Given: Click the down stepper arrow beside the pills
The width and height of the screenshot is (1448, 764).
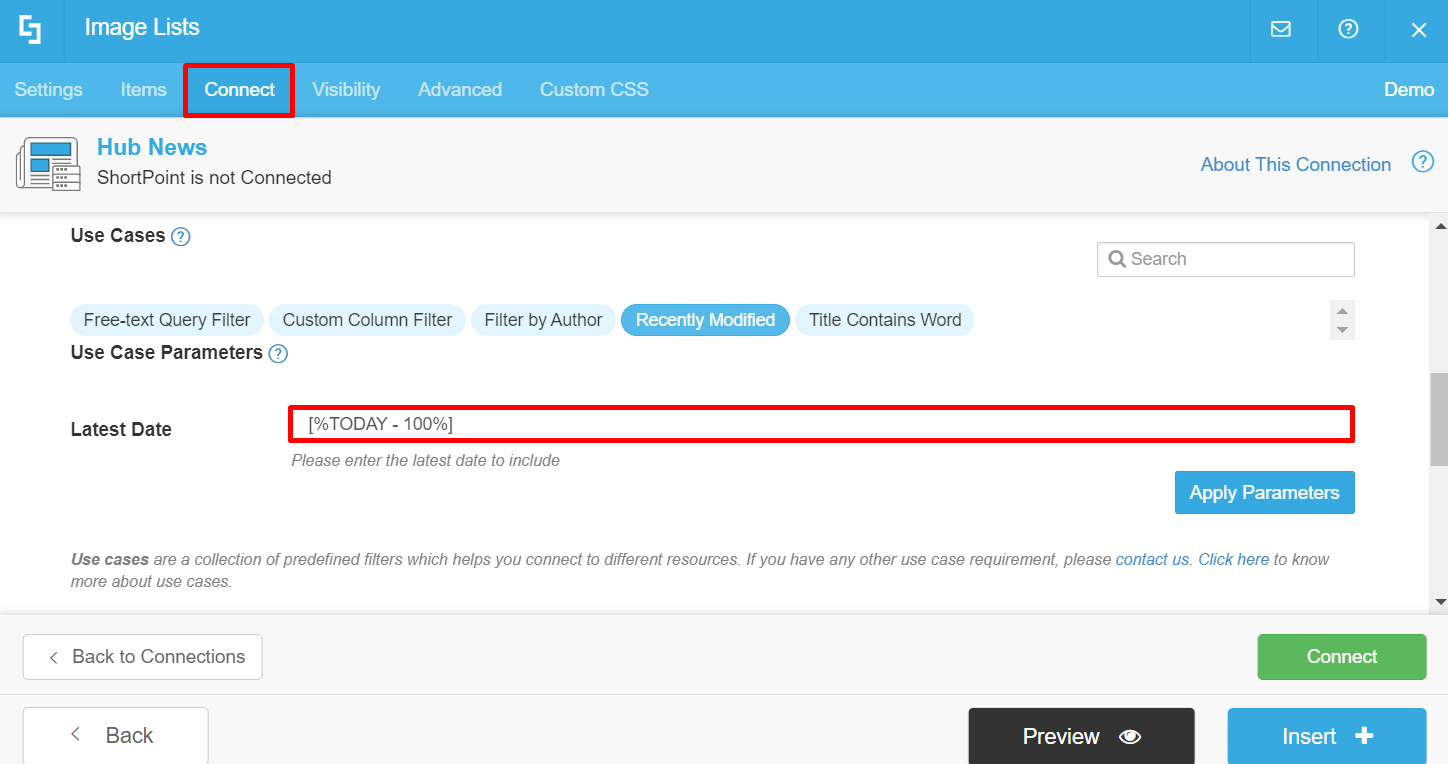Looking at the screenshot, I should (1341, 329).
